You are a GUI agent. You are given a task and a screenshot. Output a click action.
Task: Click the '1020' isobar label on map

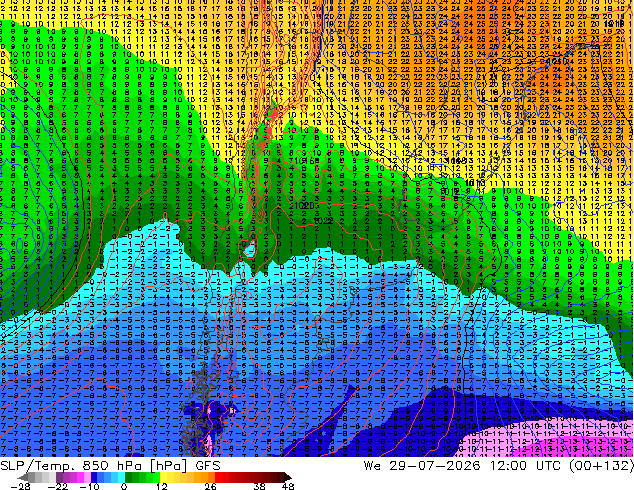click(304, 205)
